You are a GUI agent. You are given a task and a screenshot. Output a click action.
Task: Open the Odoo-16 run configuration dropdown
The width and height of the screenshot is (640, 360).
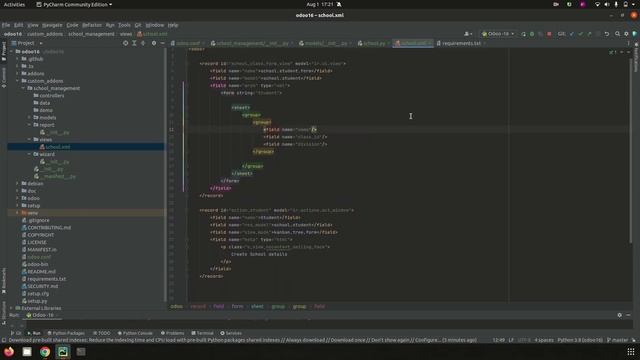tap(498, 34)
